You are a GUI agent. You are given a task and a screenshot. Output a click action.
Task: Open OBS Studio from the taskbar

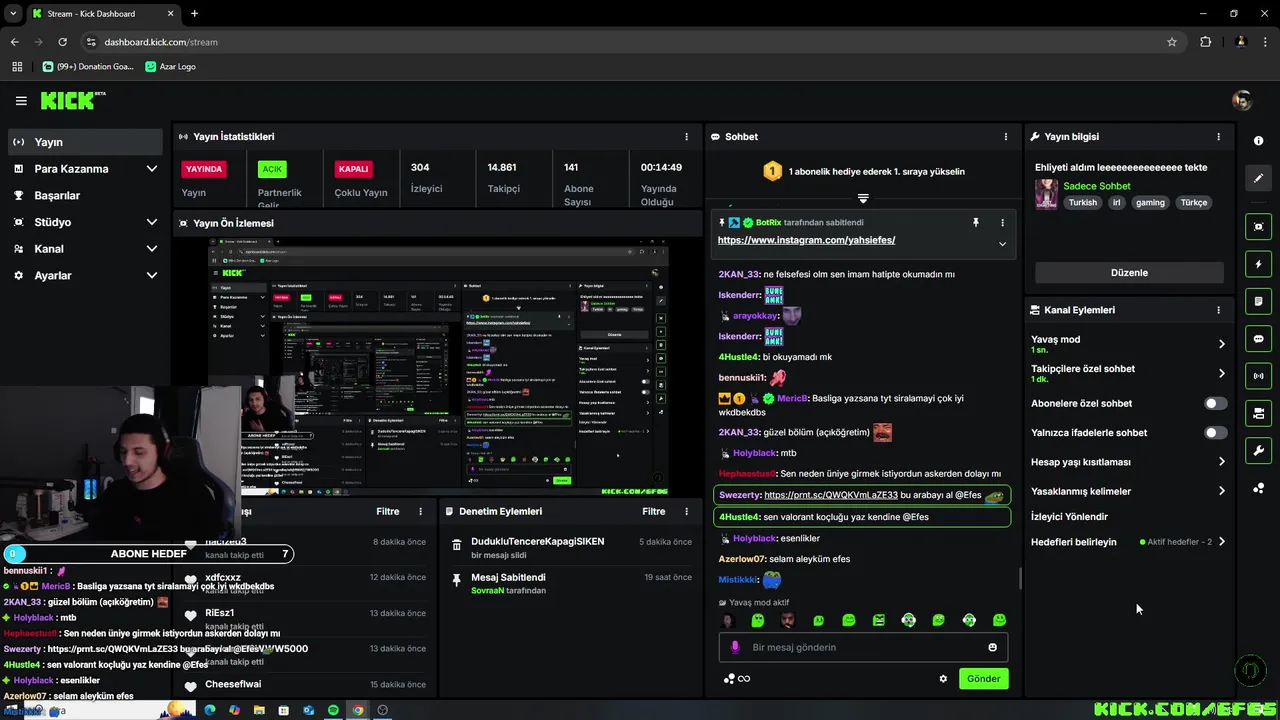[x=382, y=710]
